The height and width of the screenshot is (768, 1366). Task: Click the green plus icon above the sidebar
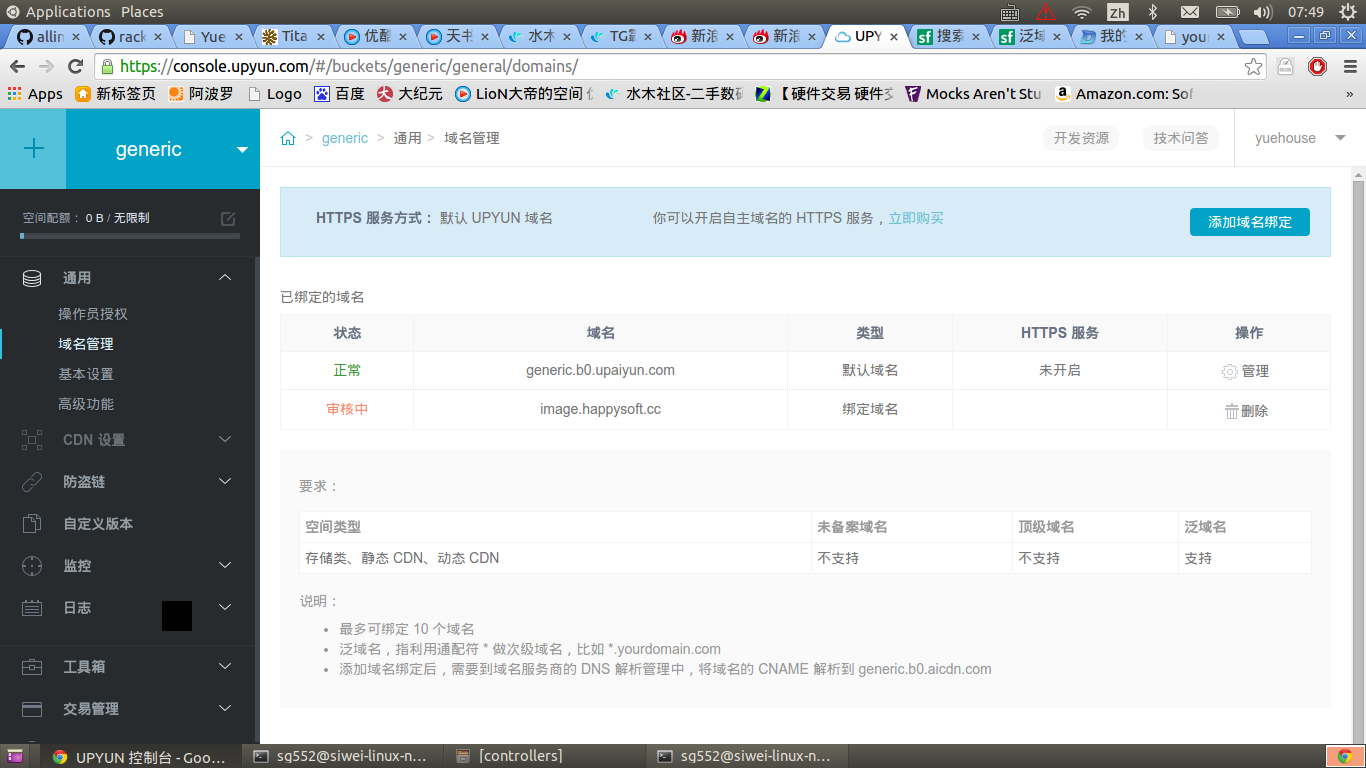[33, 148]
